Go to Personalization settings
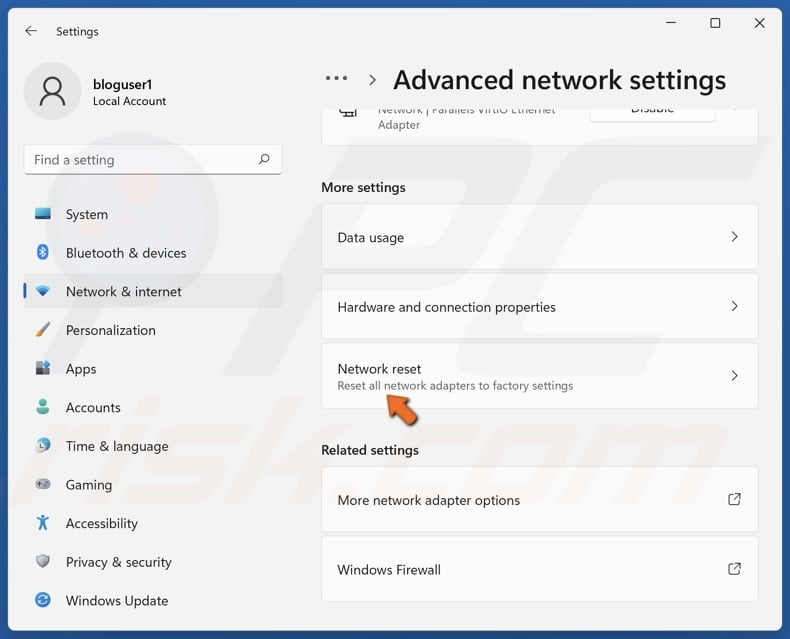790x639 pixels. point(153,330)
